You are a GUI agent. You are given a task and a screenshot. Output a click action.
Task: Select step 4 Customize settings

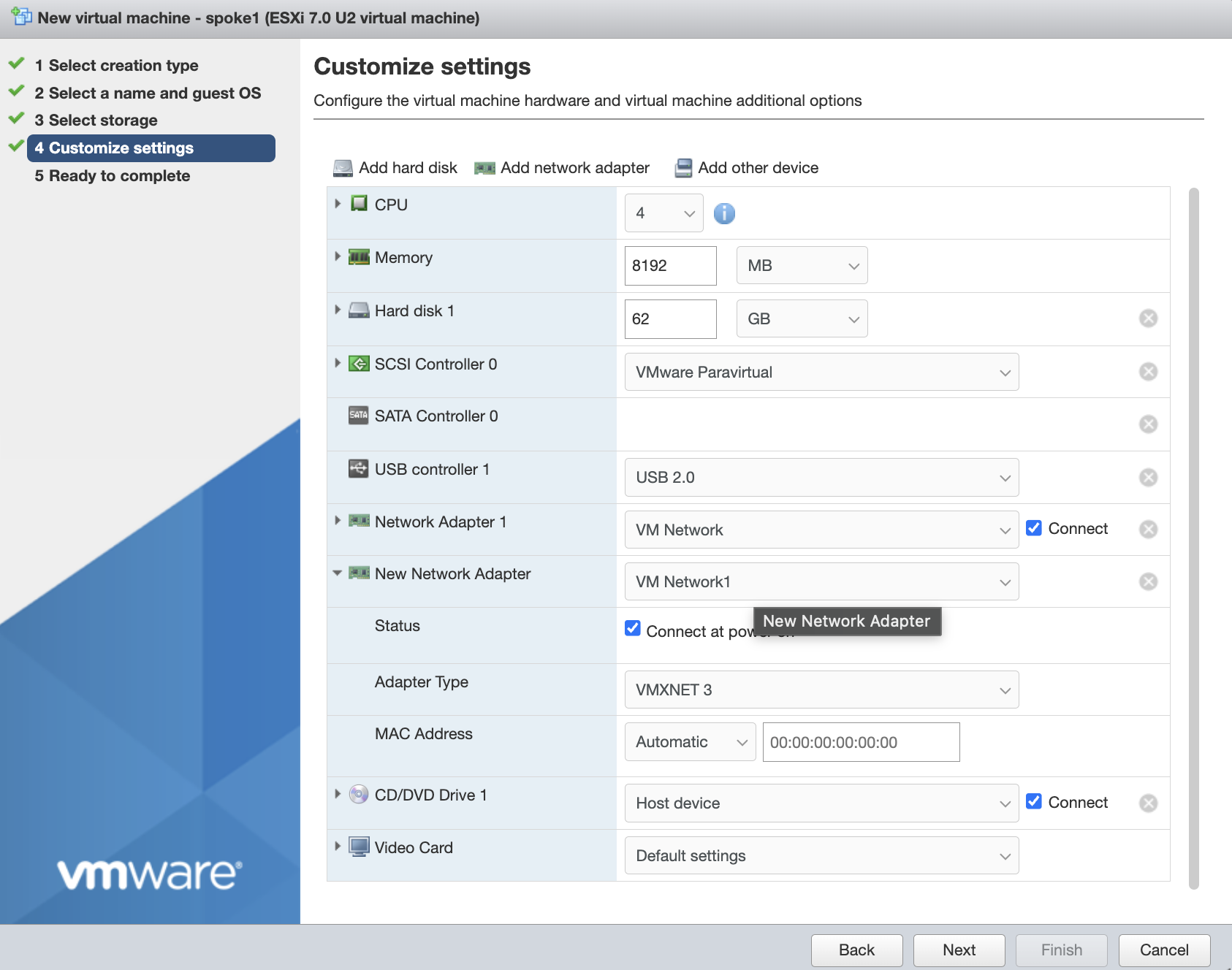pyautogui.click(x=151, y=148)
